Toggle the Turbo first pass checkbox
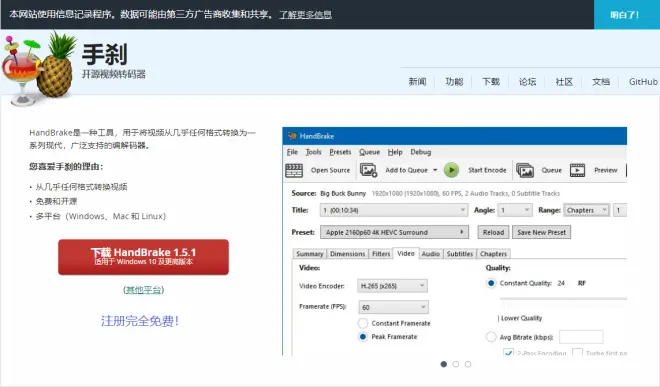 [577, 352]
